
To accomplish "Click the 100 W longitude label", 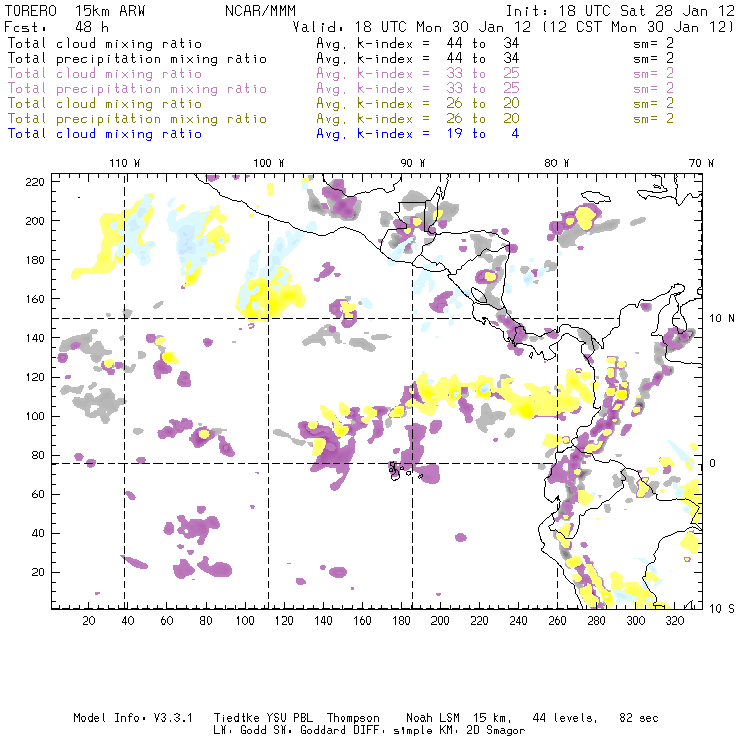I will (269, 163).
